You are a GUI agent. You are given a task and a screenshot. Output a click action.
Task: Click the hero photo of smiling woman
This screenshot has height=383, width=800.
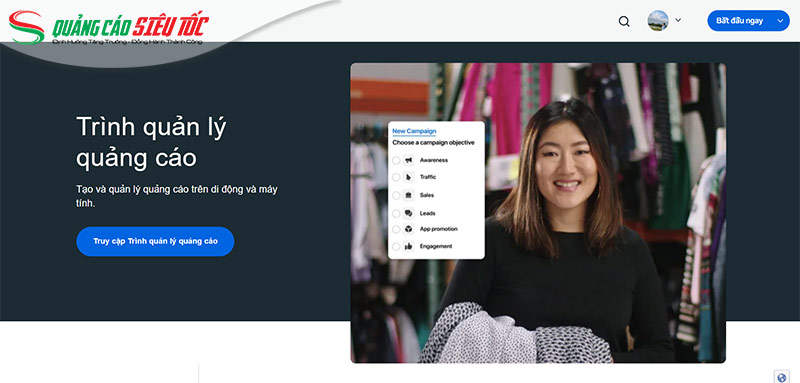538,213
